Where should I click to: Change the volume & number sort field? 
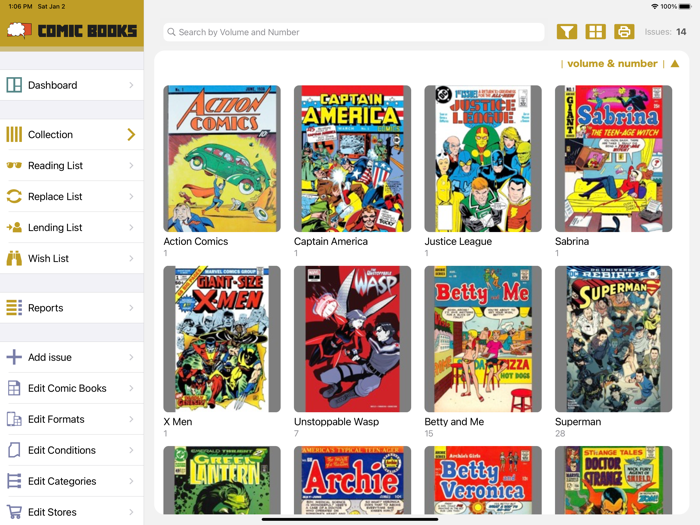(612, 64)
